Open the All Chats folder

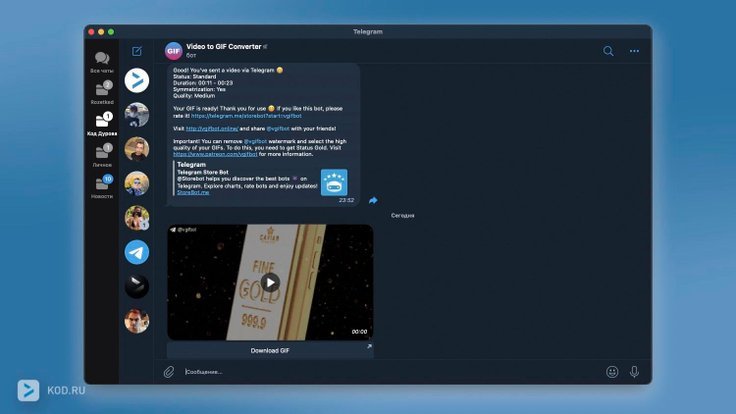(102, 62)
